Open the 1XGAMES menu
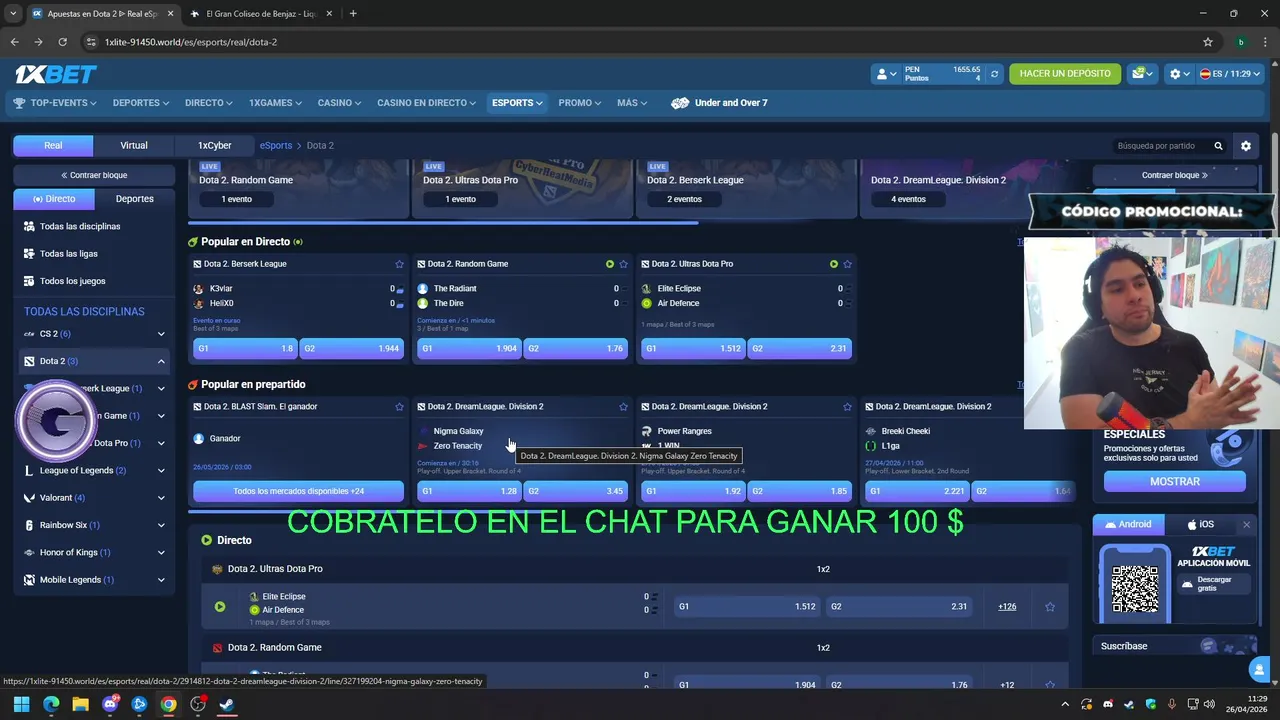 point(276,103)
